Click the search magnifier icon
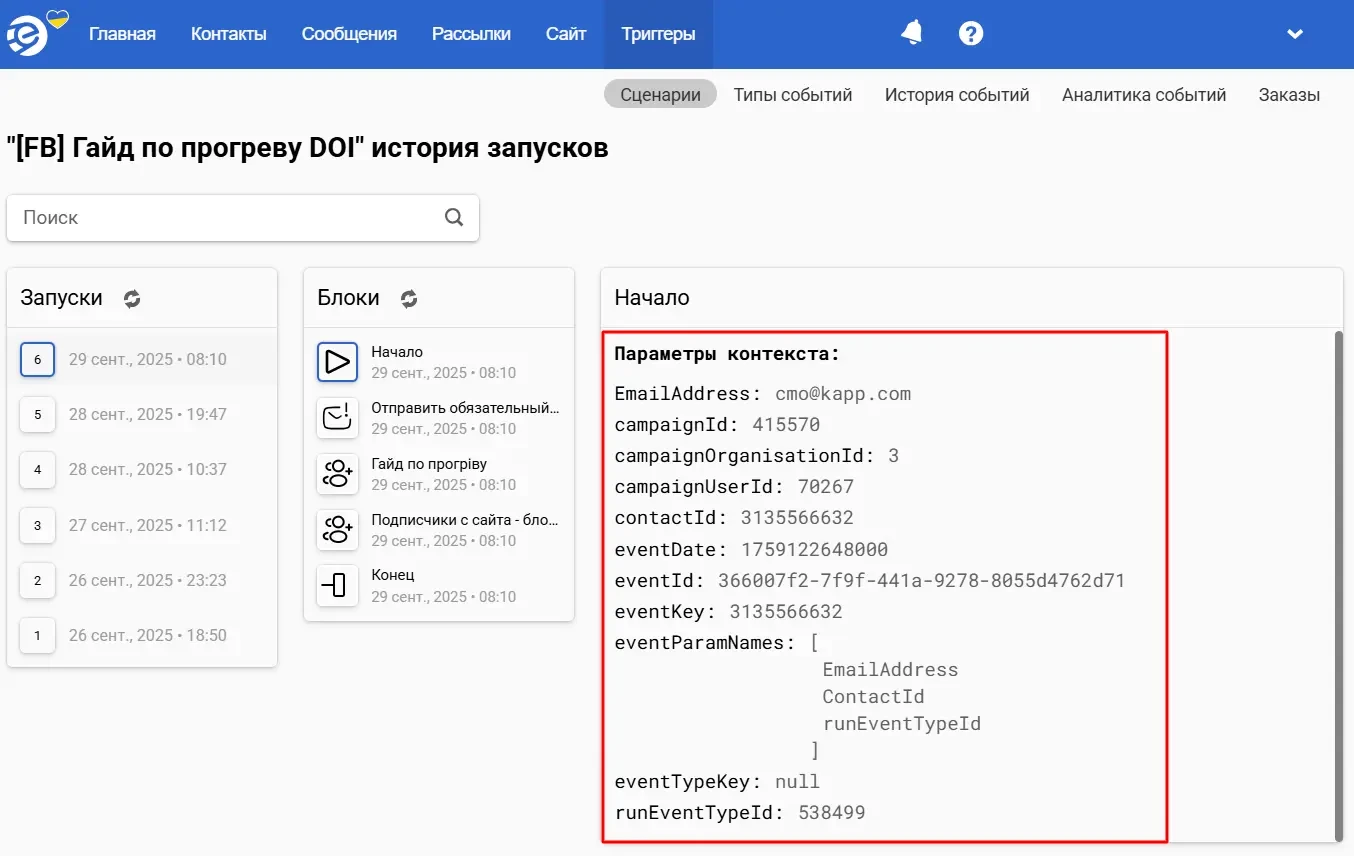 tap(454, 217)
